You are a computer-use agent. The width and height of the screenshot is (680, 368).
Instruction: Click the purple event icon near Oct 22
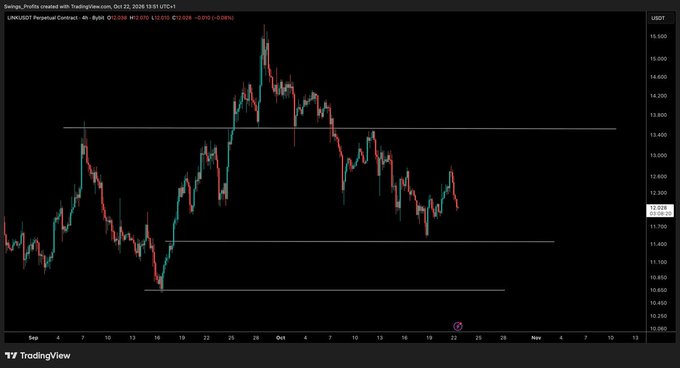(458, 326)
